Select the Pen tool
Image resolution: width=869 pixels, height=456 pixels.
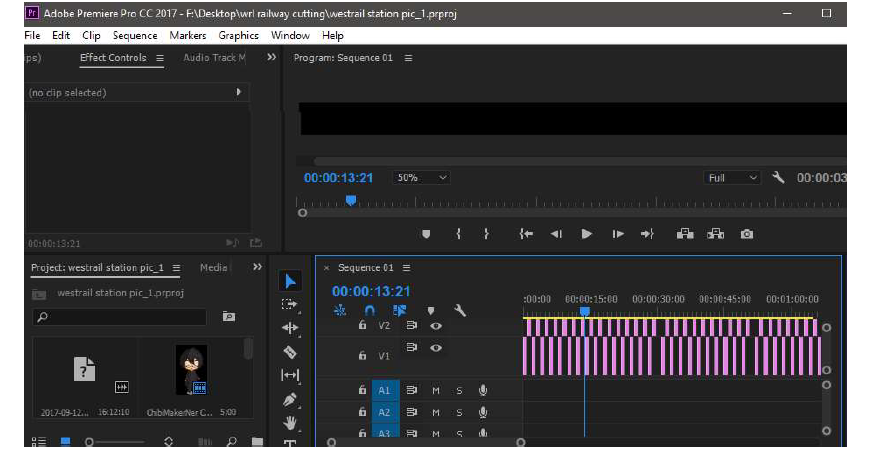tap(290, 399)
